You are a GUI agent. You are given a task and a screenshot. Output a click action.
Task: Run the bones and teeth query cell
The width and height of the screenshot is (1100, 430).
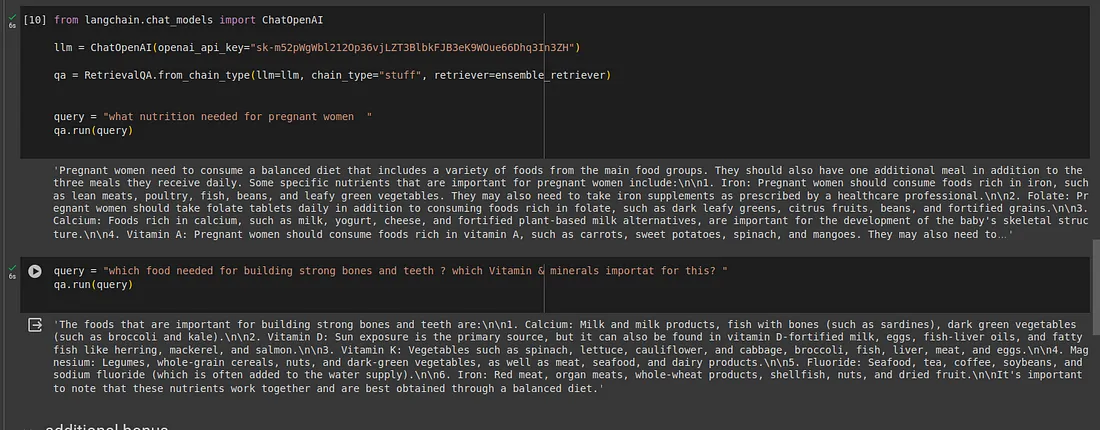34,271
